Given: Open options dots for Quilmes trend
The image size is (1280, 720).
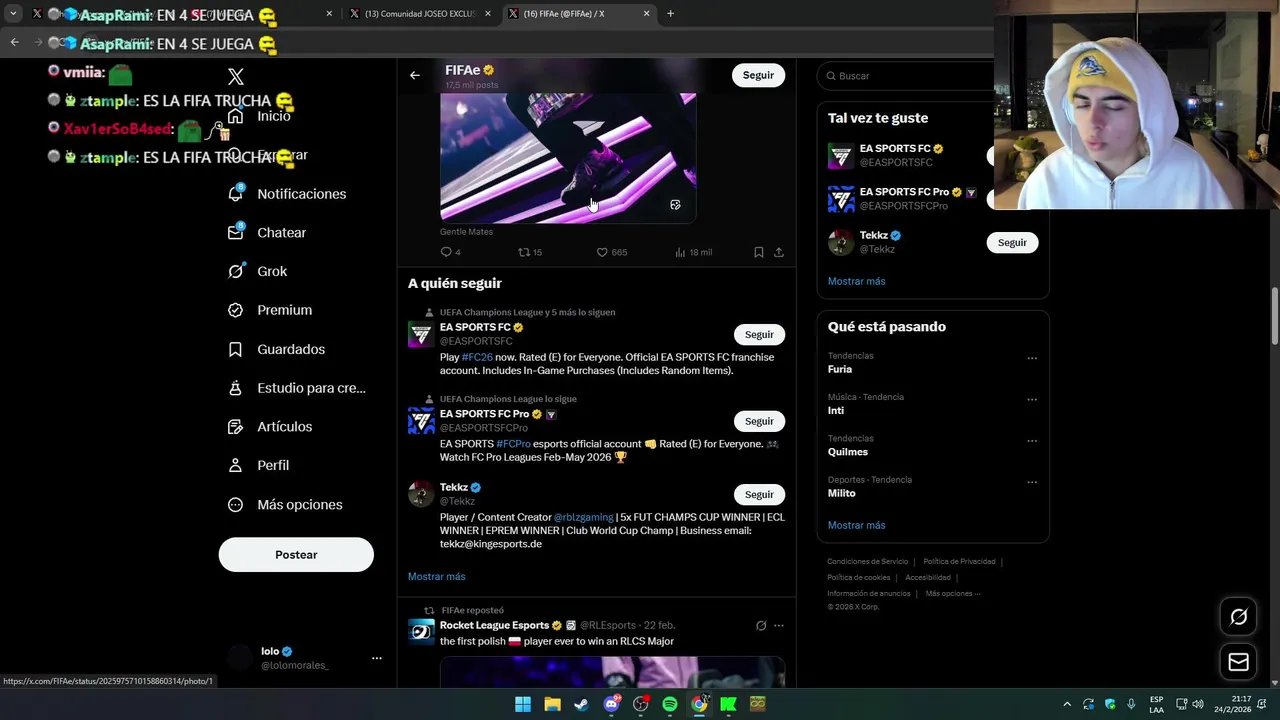Looking at the screenshot, I should click(x=1032, y=441).
